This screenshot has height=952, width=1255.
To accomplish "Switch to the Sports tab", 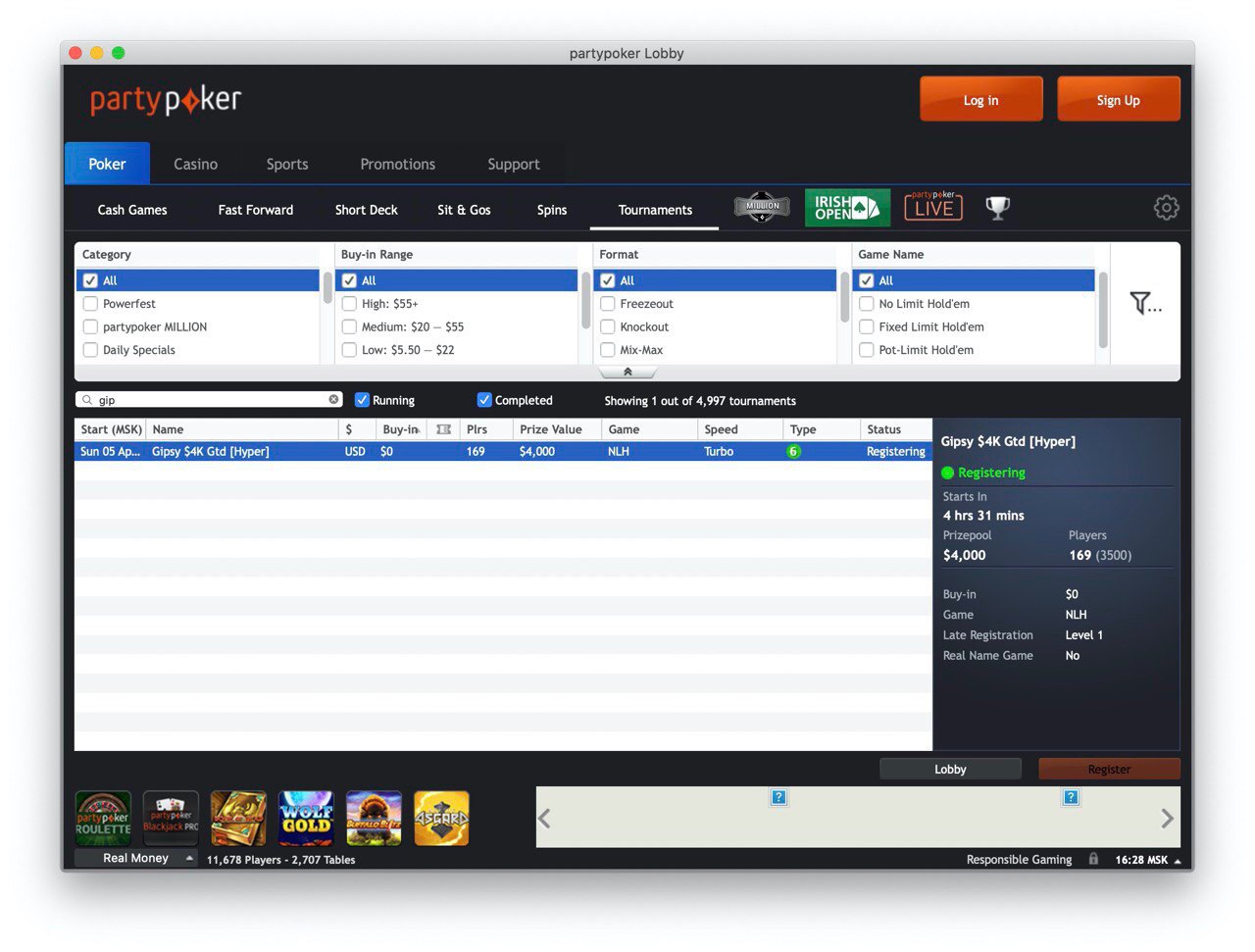I will [287, 164].
